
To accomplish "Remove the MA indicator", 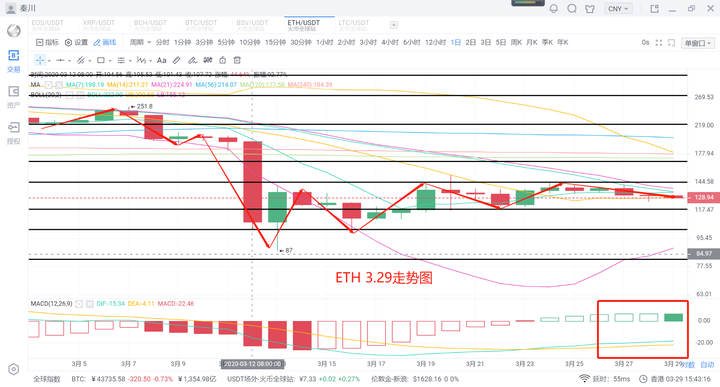I will (59, 84).
